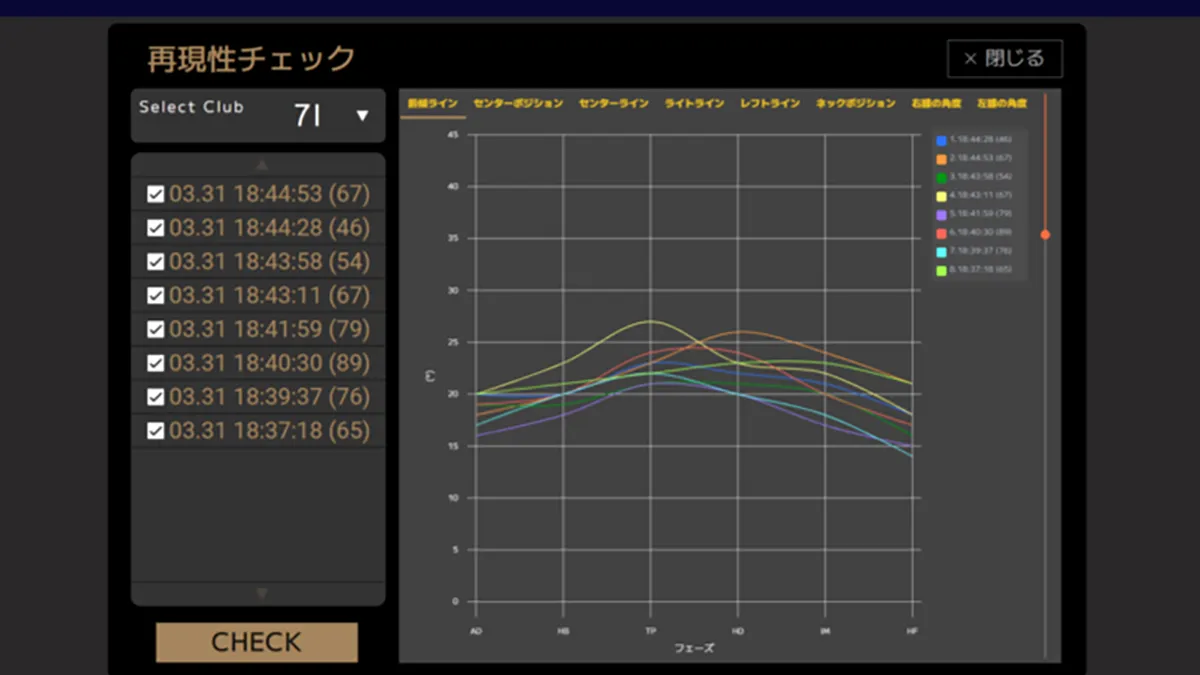
Task: Click the purple legend swatch for 18:41:59
Action: (x=942, y=214)
